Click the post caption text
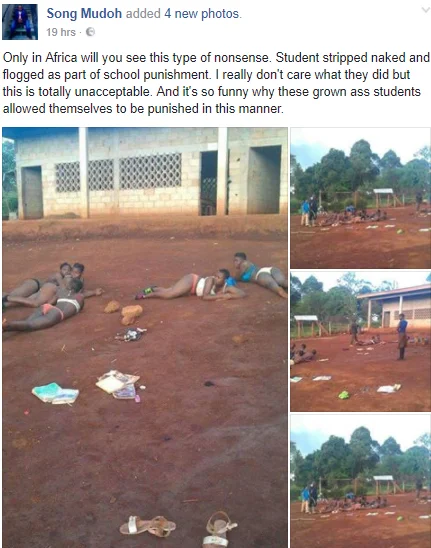The image size is (431, 548). [x=216, y=83]
